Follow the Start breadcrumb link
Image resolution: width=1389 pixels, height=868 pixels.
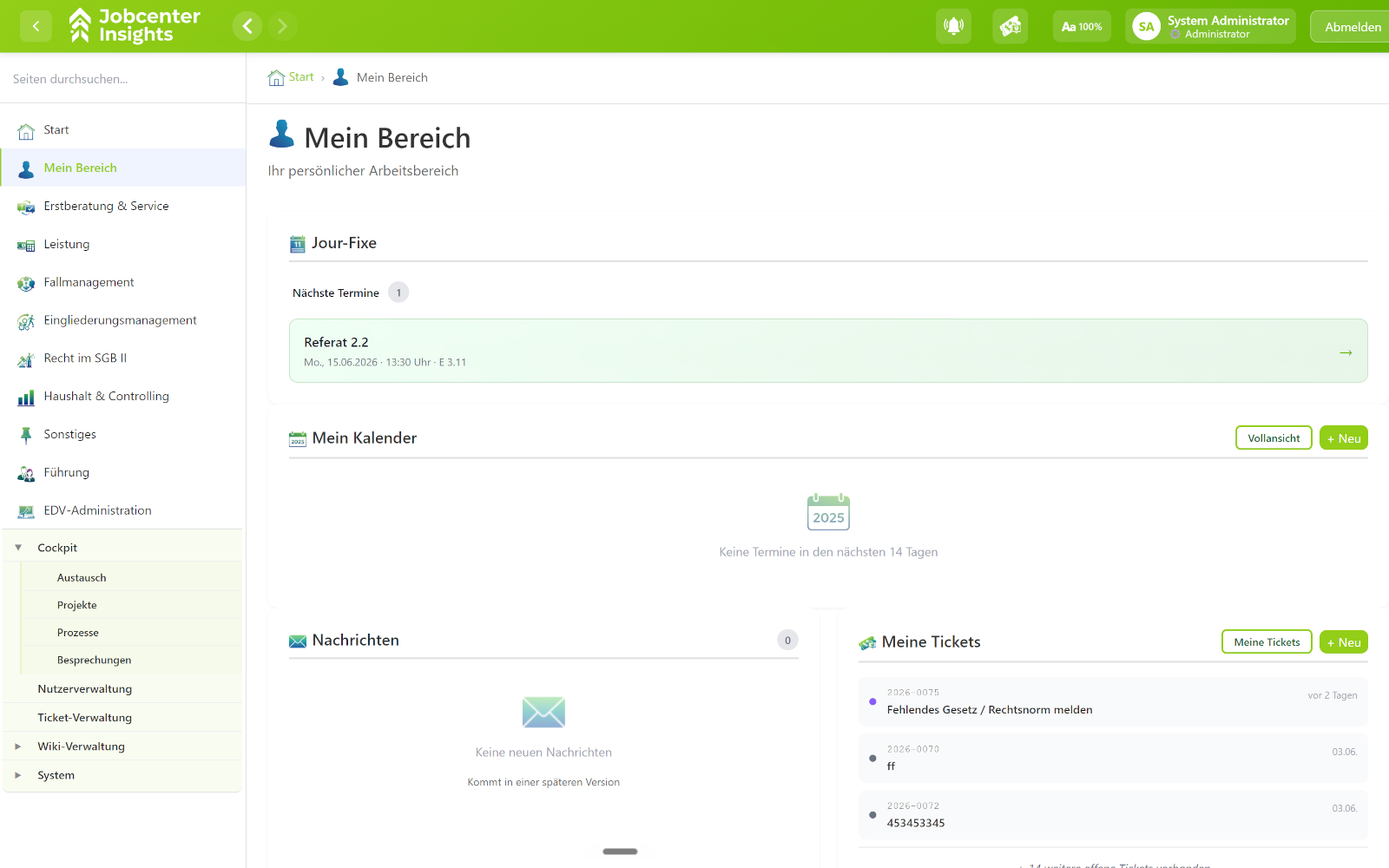pos(301,77)
